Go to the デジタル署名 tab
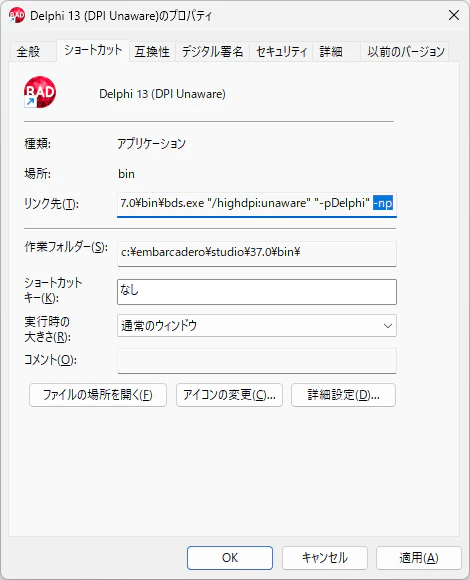 (212, 51)
